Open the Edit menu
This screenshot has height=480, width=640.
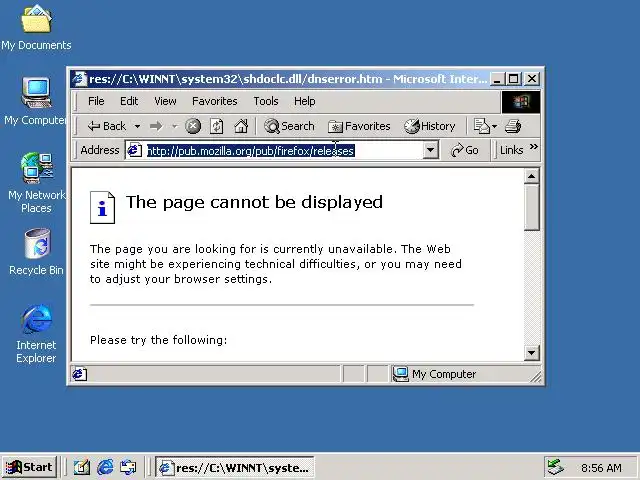pos(129,101)
